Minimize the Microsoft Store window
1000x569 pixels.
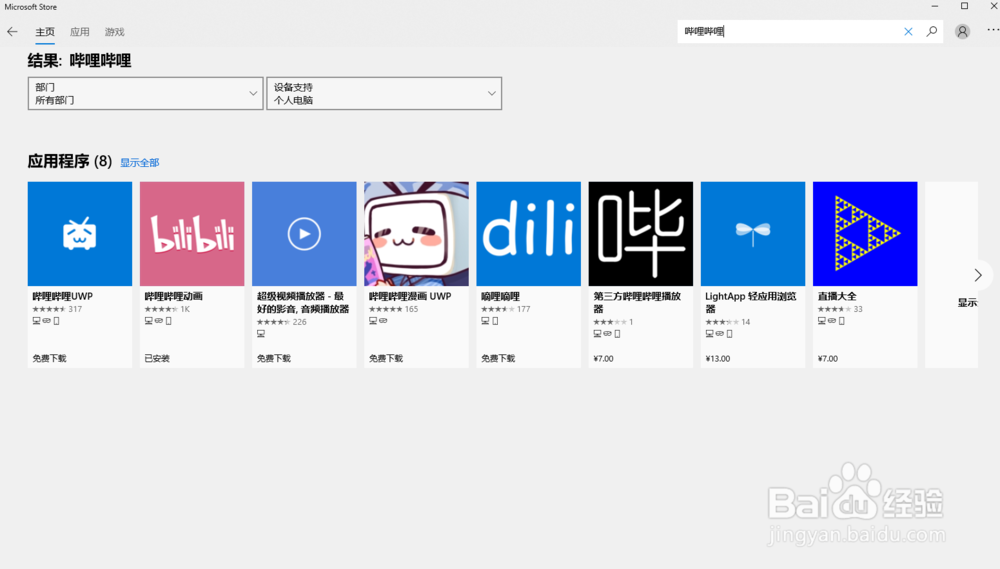click(935, 6)
